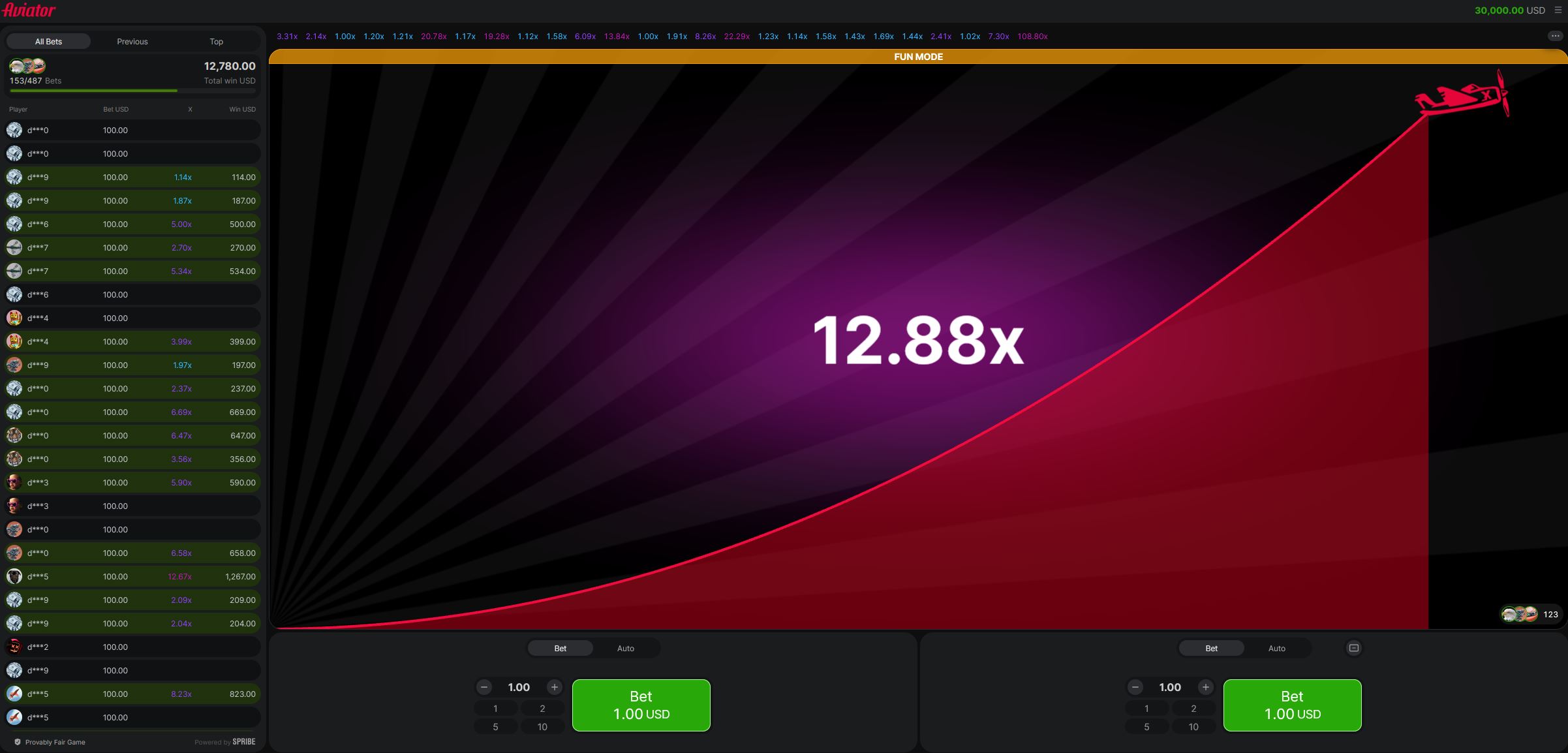Select Auto mode in right panel
This screenshot has width=1568, height=753.
(1277, 648)
